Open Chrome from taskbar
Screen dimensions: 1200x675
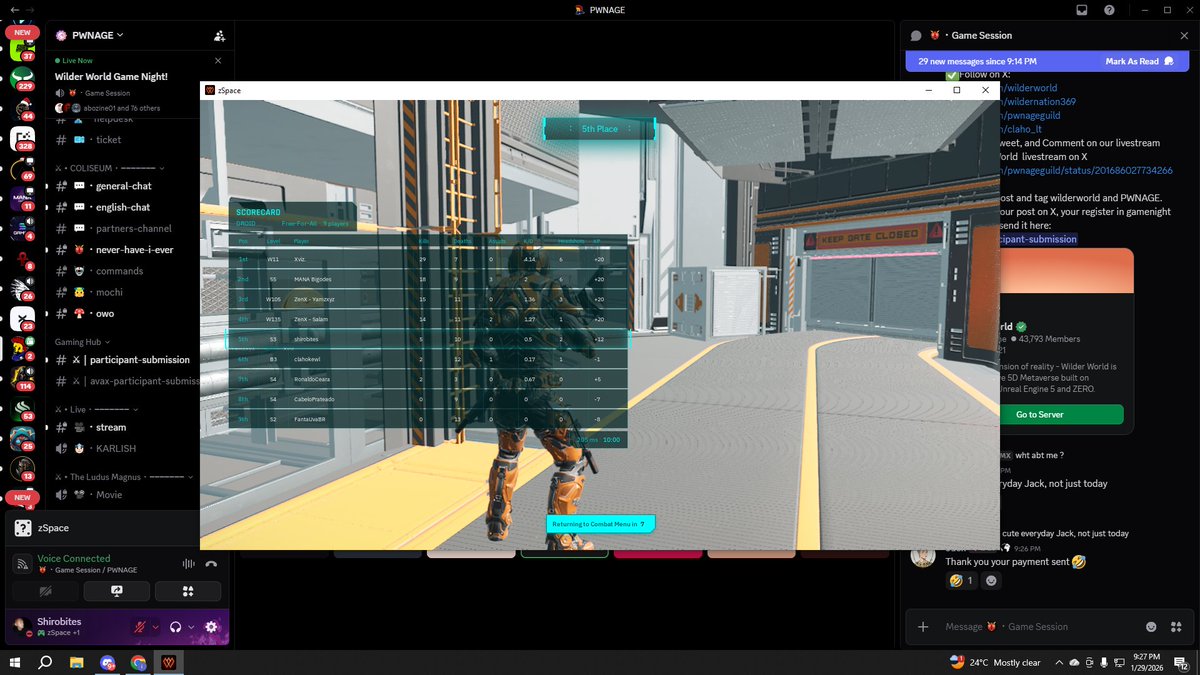coord(138,662)
